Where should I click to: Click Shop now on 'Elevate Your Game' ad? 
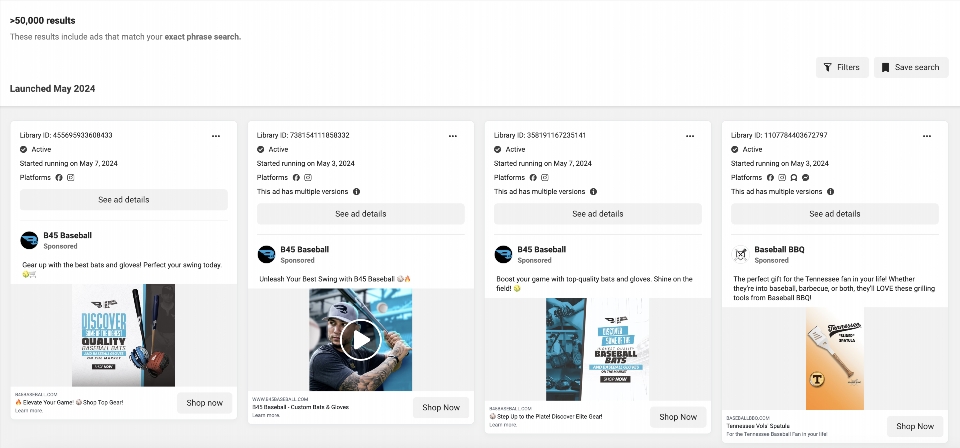pyautogui.click(x=204, y=403)
